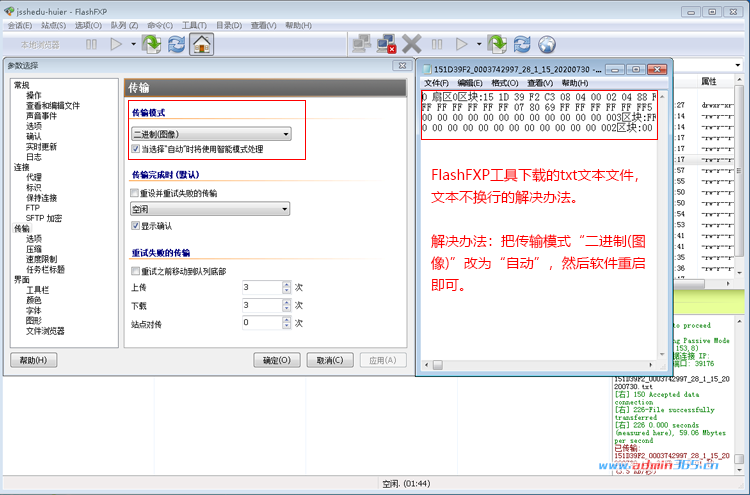750x495 pixels.
Task: Open the 空闲 completion action dropdown
Action: [x=210, y=209]
